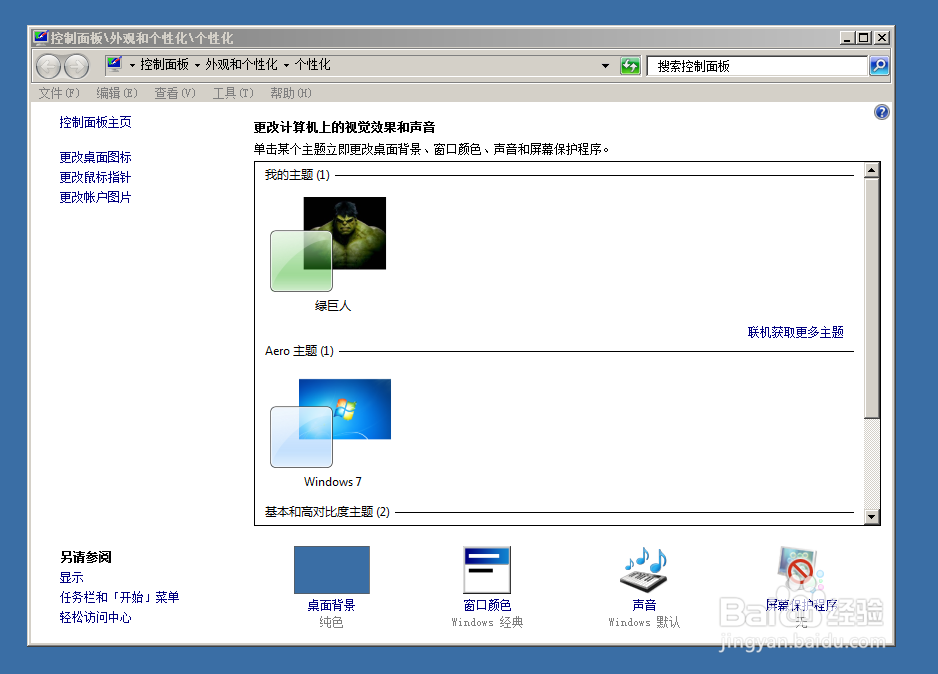Click the Aero 主题 (1) group header
This screenshot has width=938, height=674.
coord(299,350)
